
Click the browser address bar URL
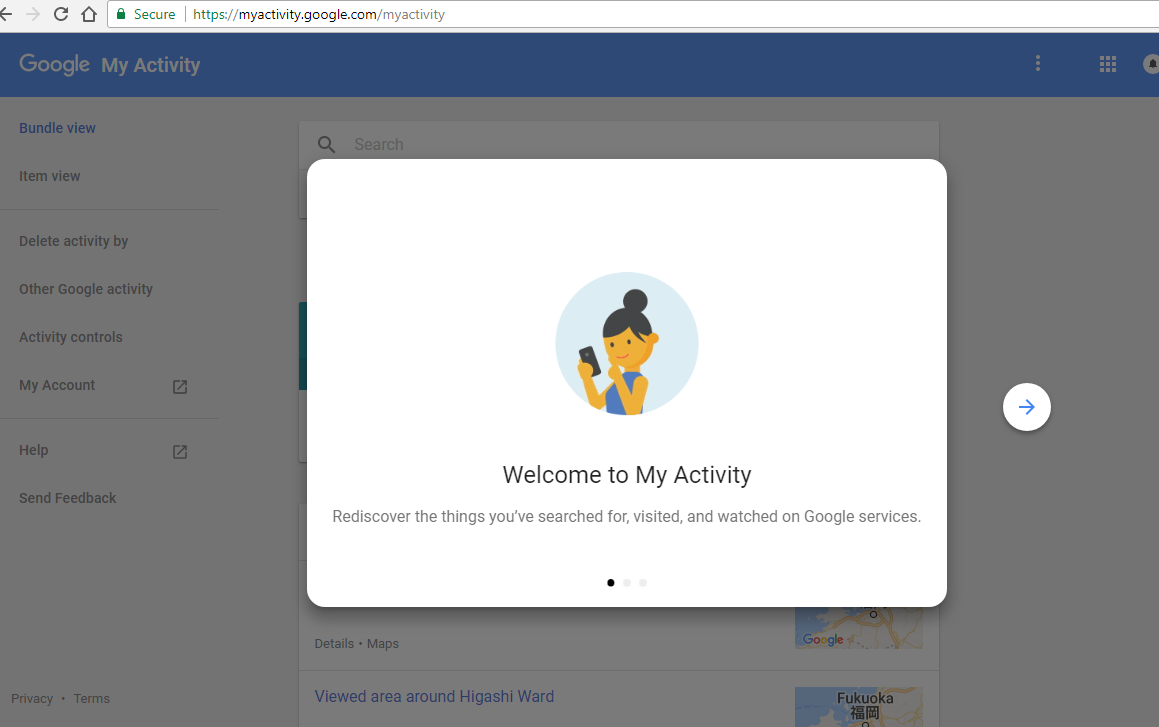pos(319,15)
